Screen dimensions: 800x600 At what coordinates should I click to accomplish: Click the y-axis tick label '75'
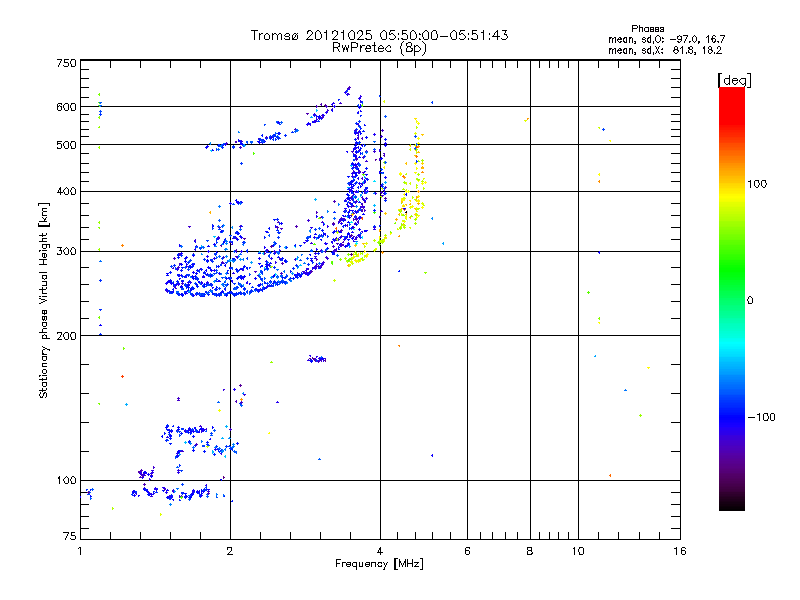click(x=70, y=536)
